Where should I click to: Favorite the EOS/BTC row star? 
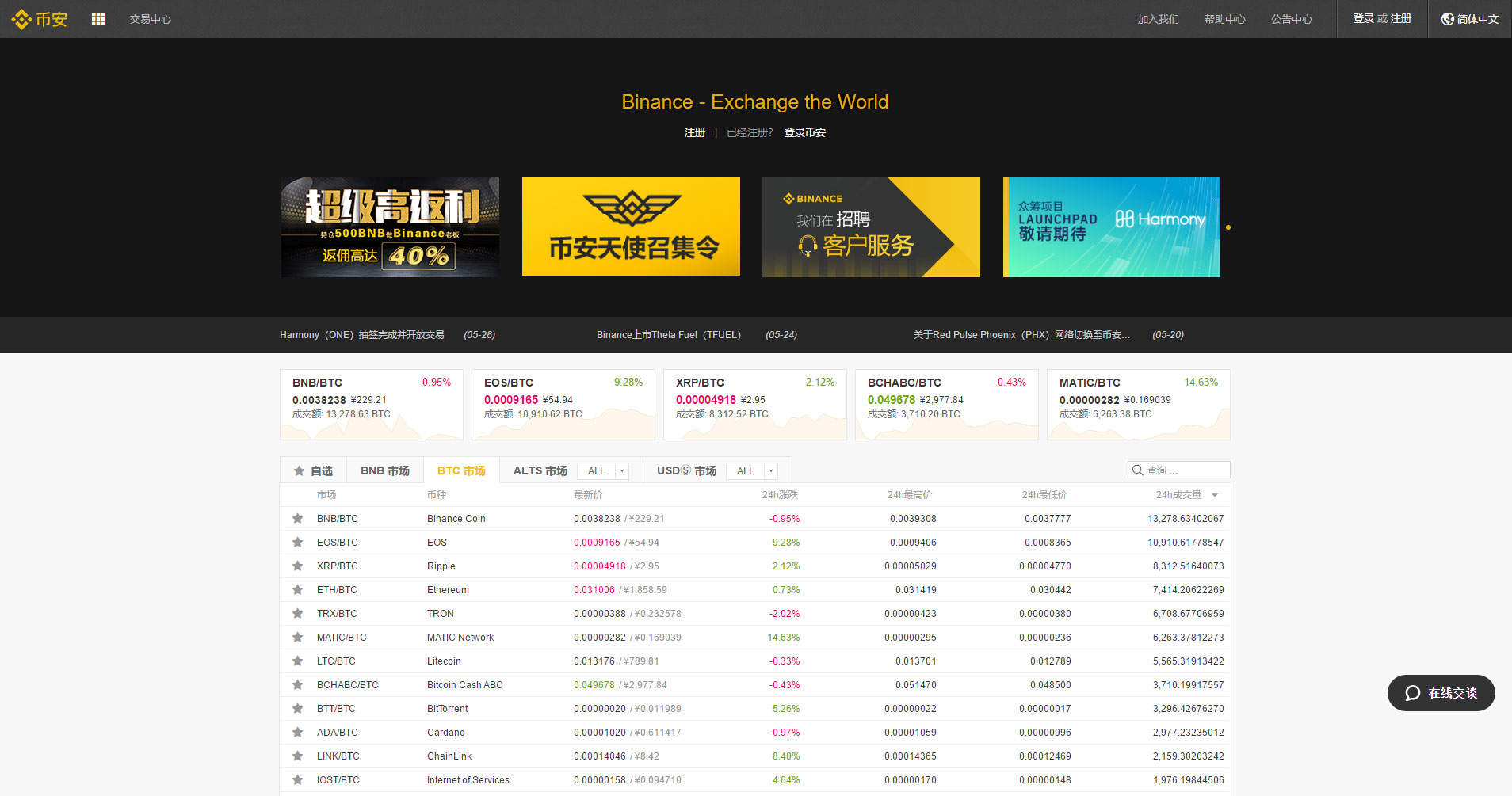coord(297,543)
